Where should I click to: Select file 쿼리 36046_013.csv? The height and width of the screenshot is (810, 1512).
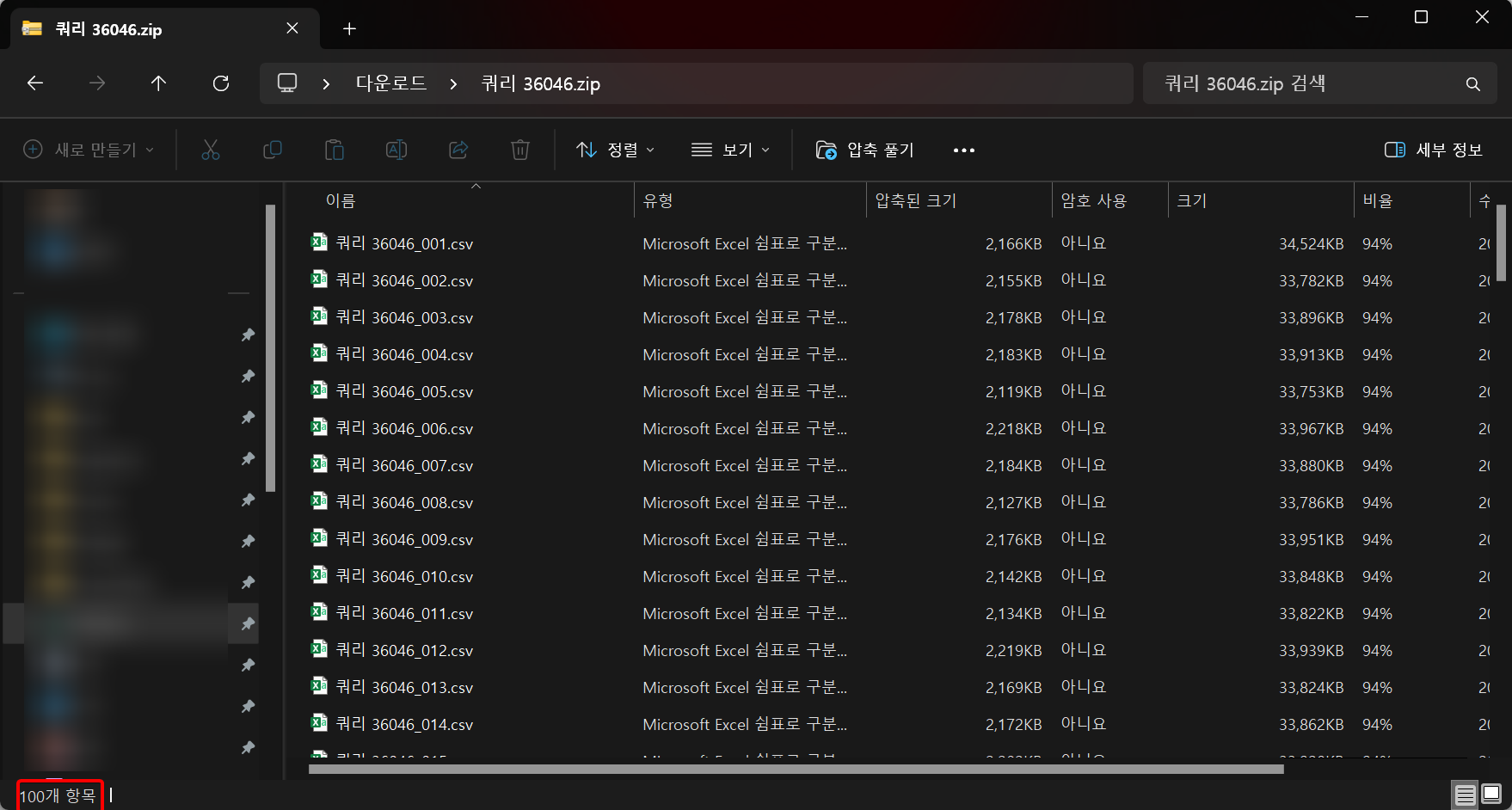404,687
